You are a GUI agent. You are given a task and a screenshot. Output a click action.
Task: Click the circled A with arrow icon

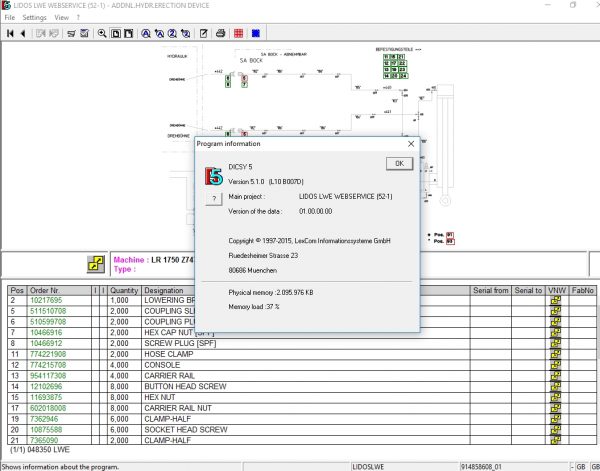pos(159,33)
